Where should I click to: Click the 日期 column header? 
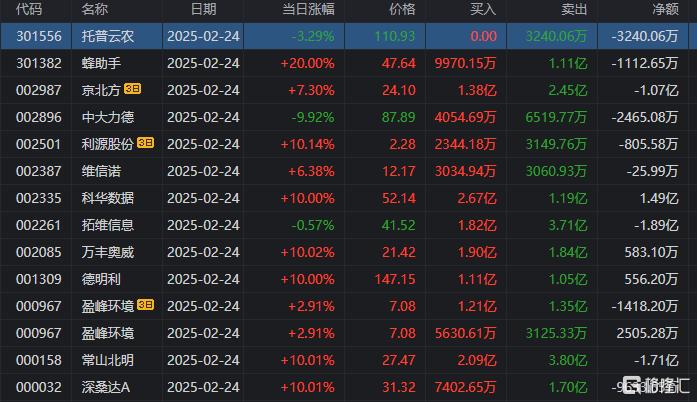pos(203,9)
